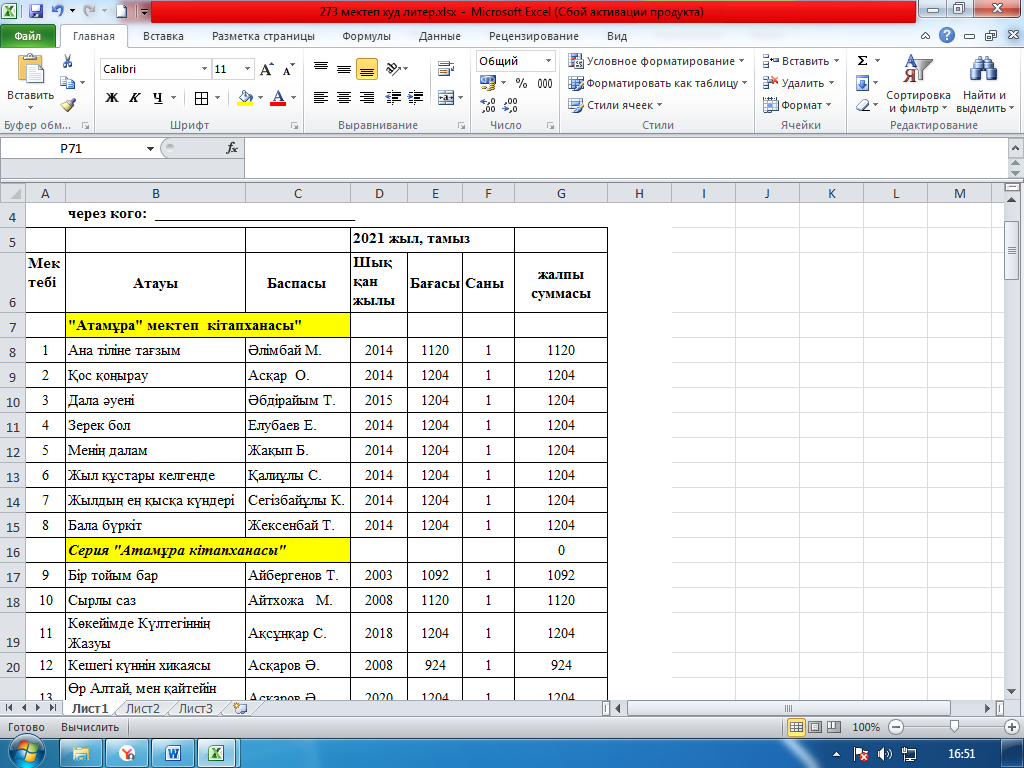Open the Calibri font name dropdown
This screenshot has height=768, width=1024.
point(204,70)
